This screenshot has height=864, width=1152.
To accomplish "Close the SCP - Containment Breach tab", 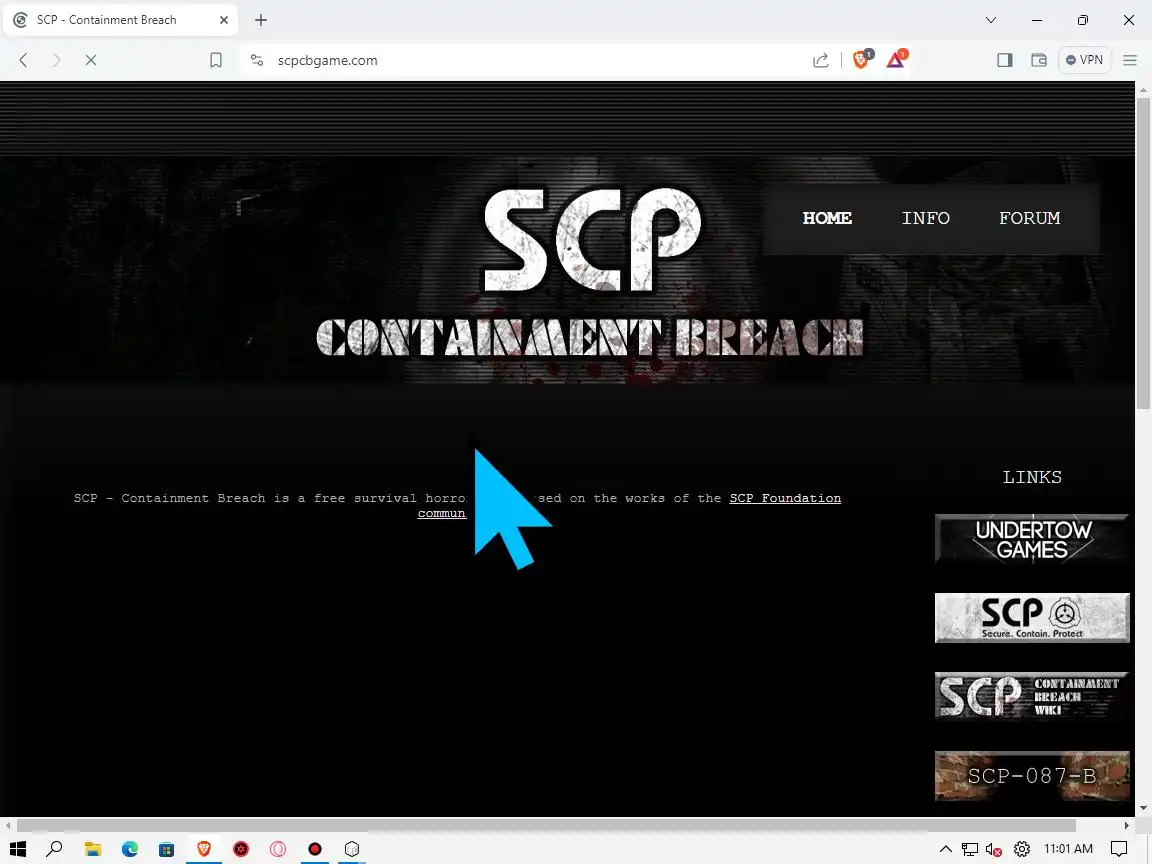I will pos(223,20).
